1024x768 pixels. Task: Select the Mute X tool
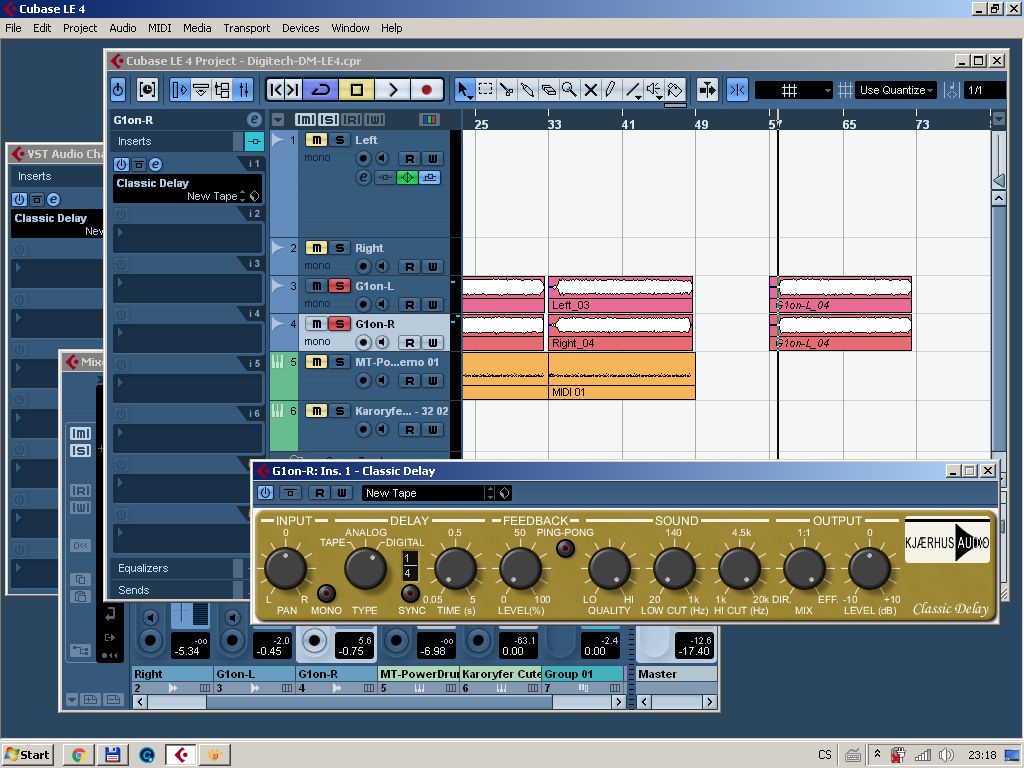coord(590,90)
